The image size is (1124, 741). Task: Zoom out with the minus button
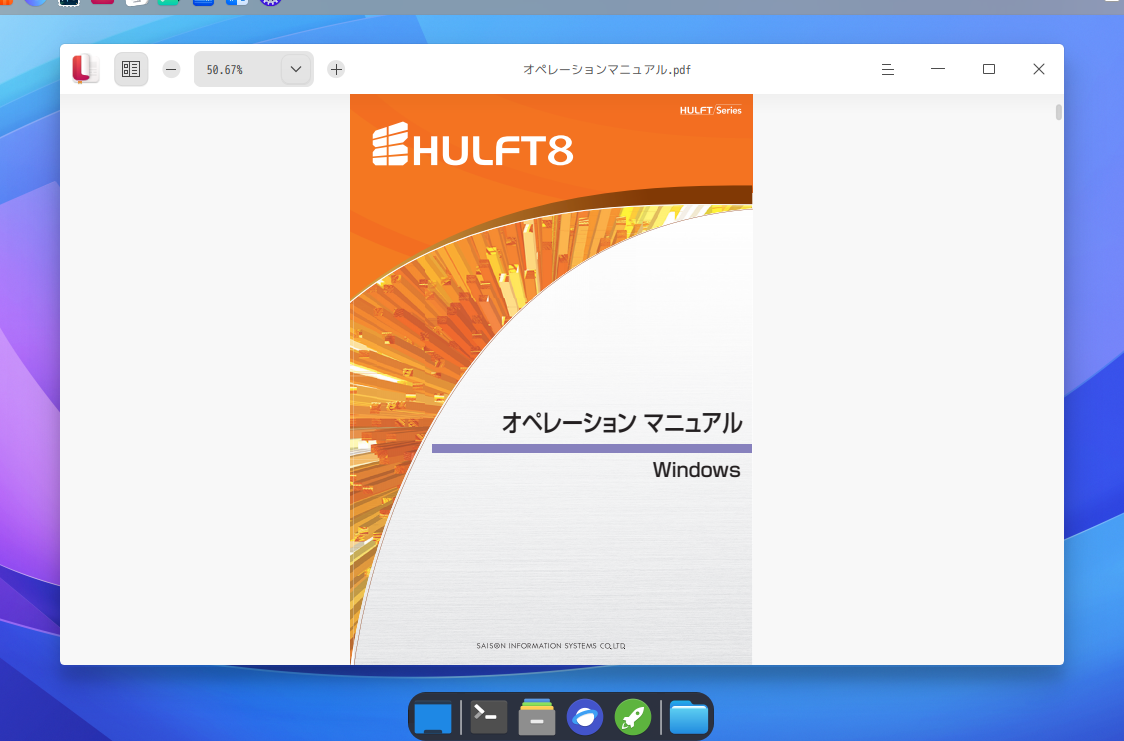(x=171, y=70)
